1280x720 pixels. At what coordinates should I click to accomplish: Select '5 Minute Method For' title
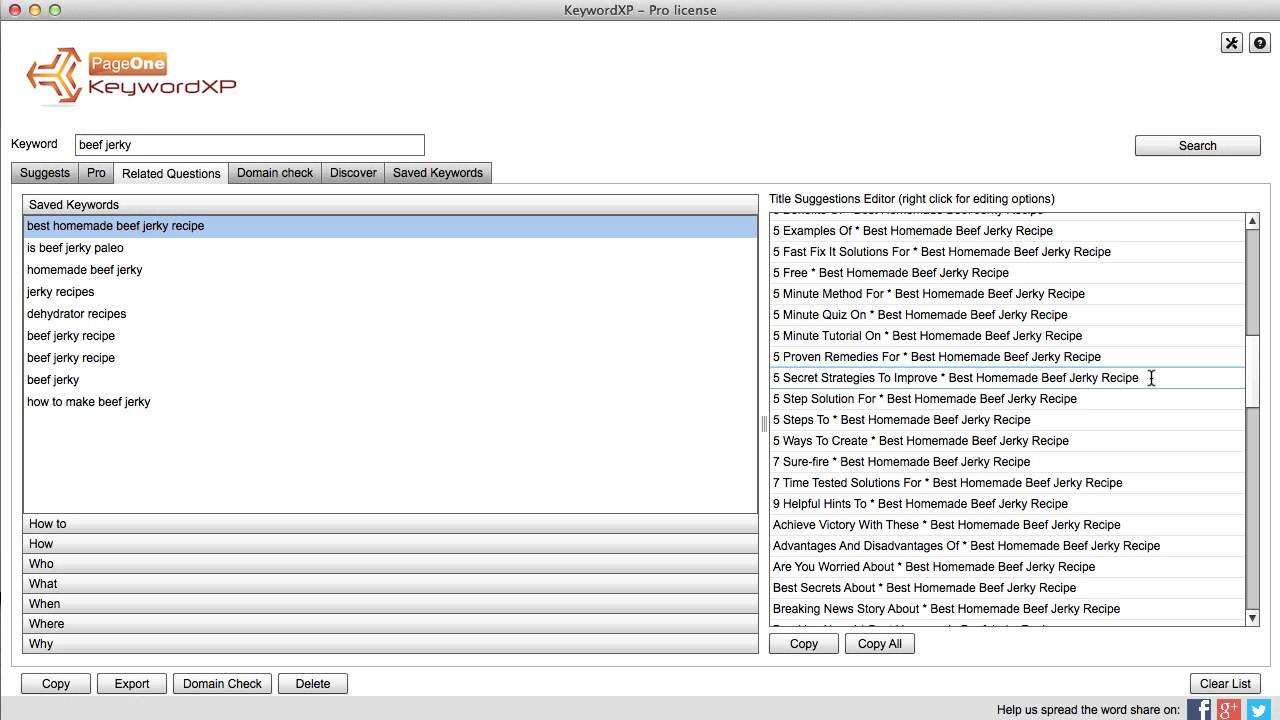click(1007, 294)
